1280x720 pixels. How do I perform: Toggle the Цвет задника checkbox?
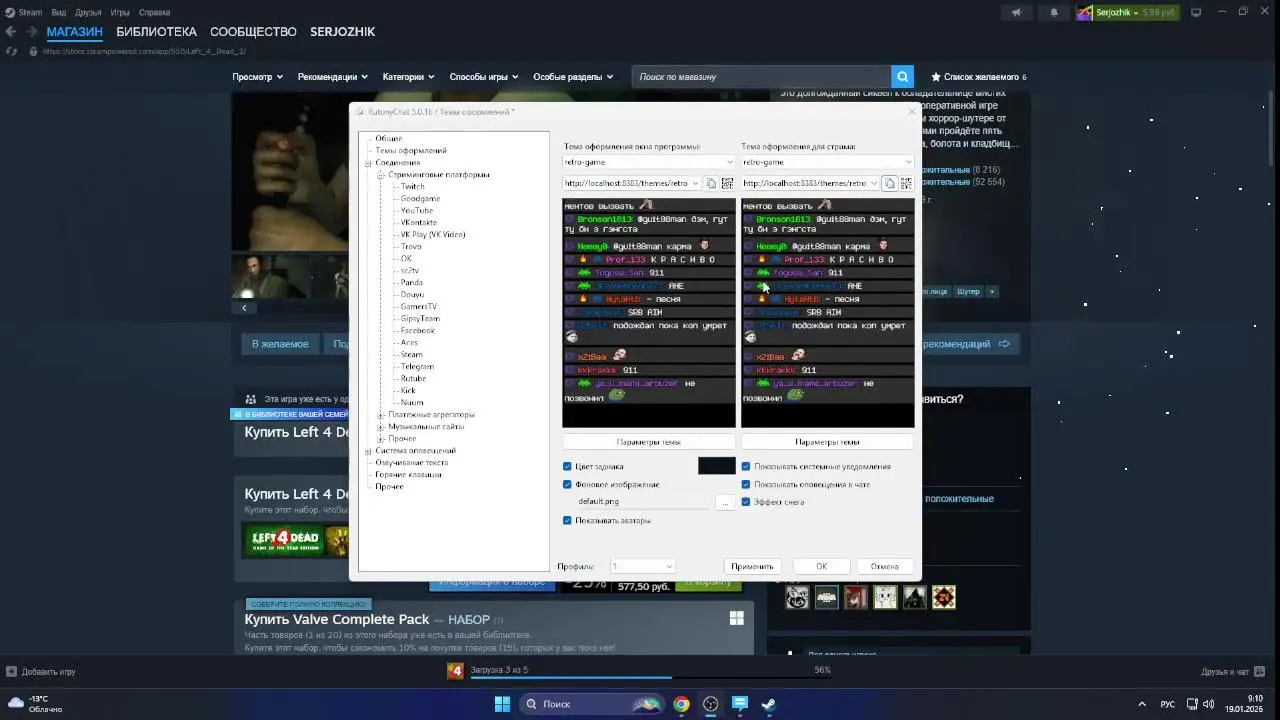click(567, 466)
